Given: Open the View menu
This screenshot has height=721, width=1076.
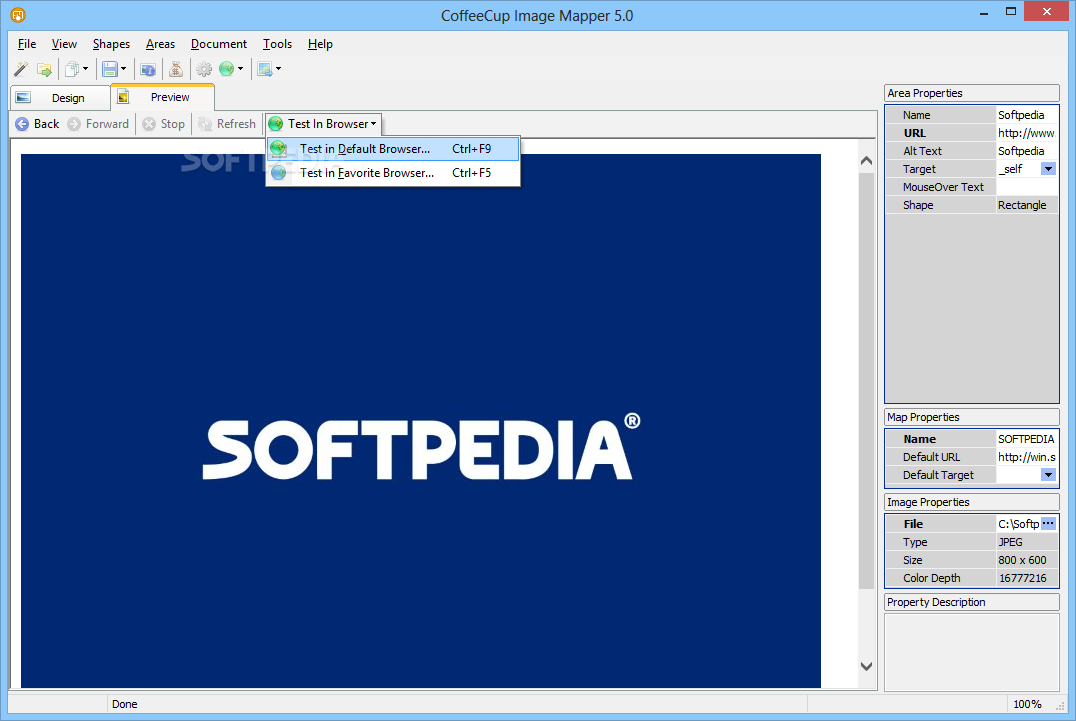Looking at the screenshot, I should [65, 44].
